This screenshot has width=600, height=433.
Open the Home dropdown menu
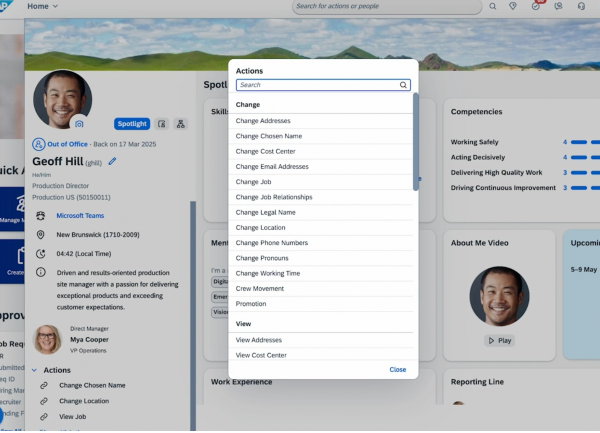tap(42, 6)
